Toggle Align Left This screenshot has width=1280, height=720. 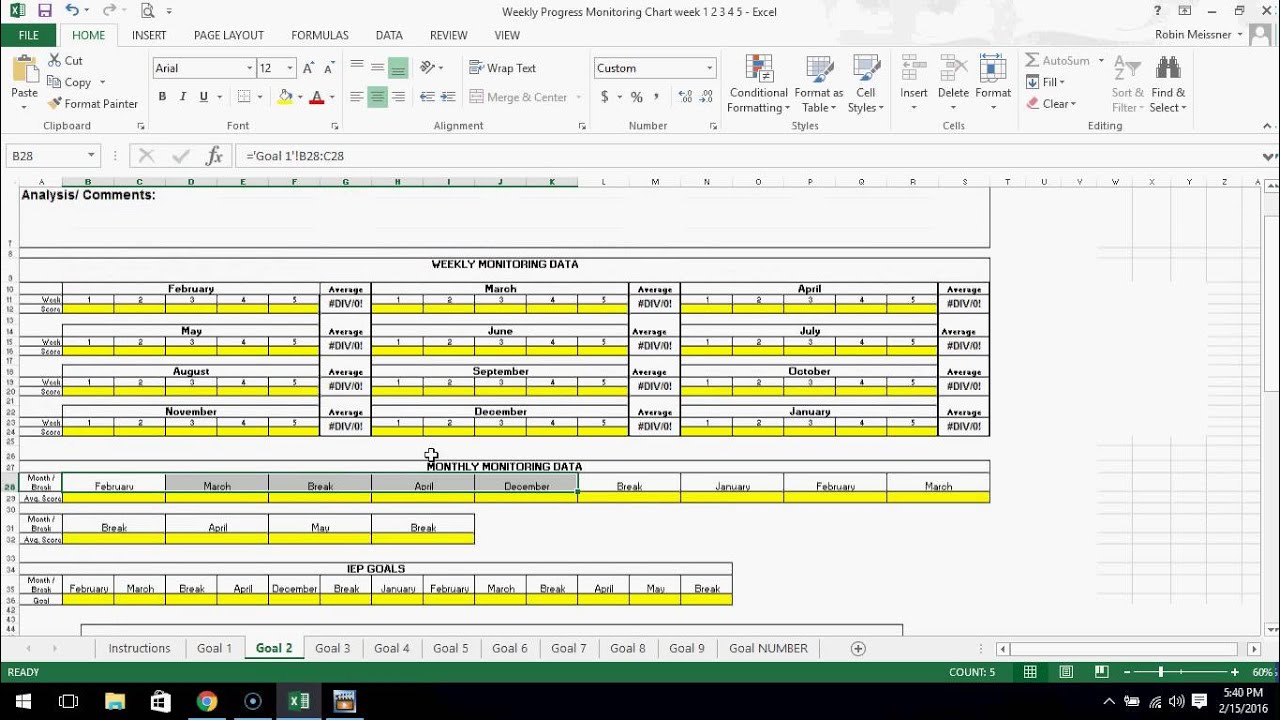click(x=357, y=97)
